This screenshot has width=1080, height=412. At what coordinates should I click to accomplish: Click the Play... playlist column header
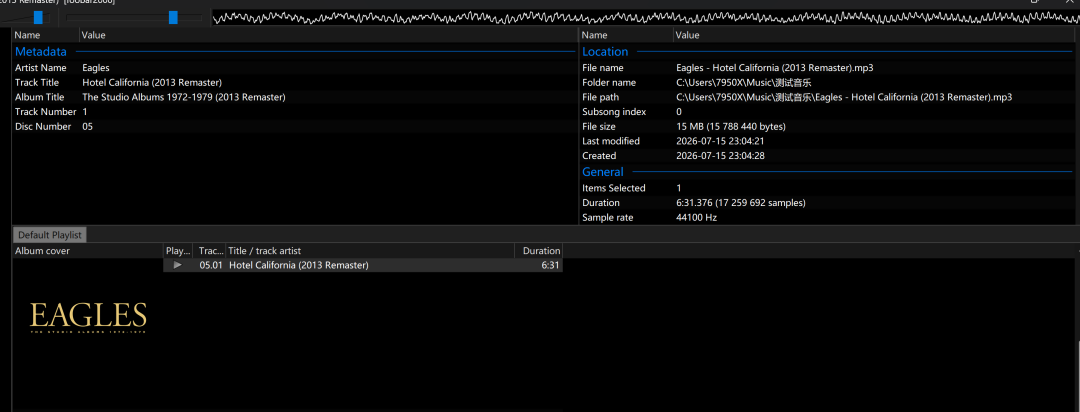pyautogui.click(x=178, y=251)
